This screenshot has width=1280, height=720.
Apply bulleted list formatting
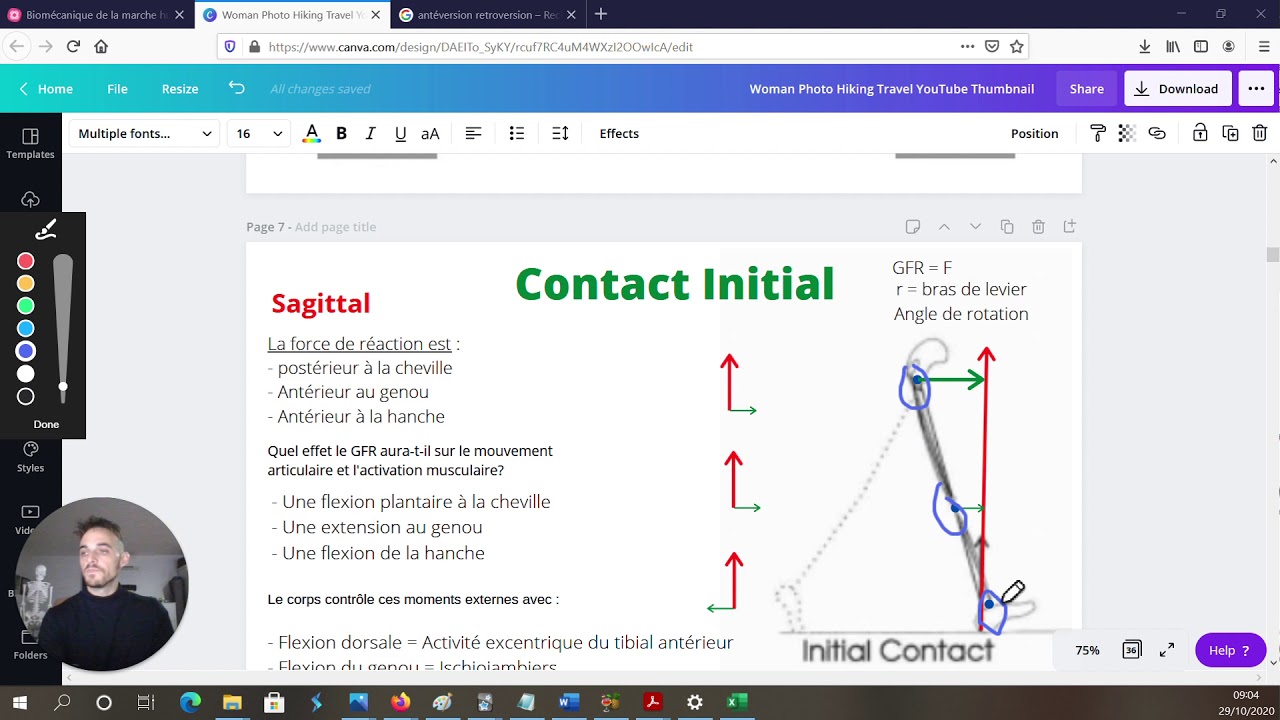tap(517, 133)
